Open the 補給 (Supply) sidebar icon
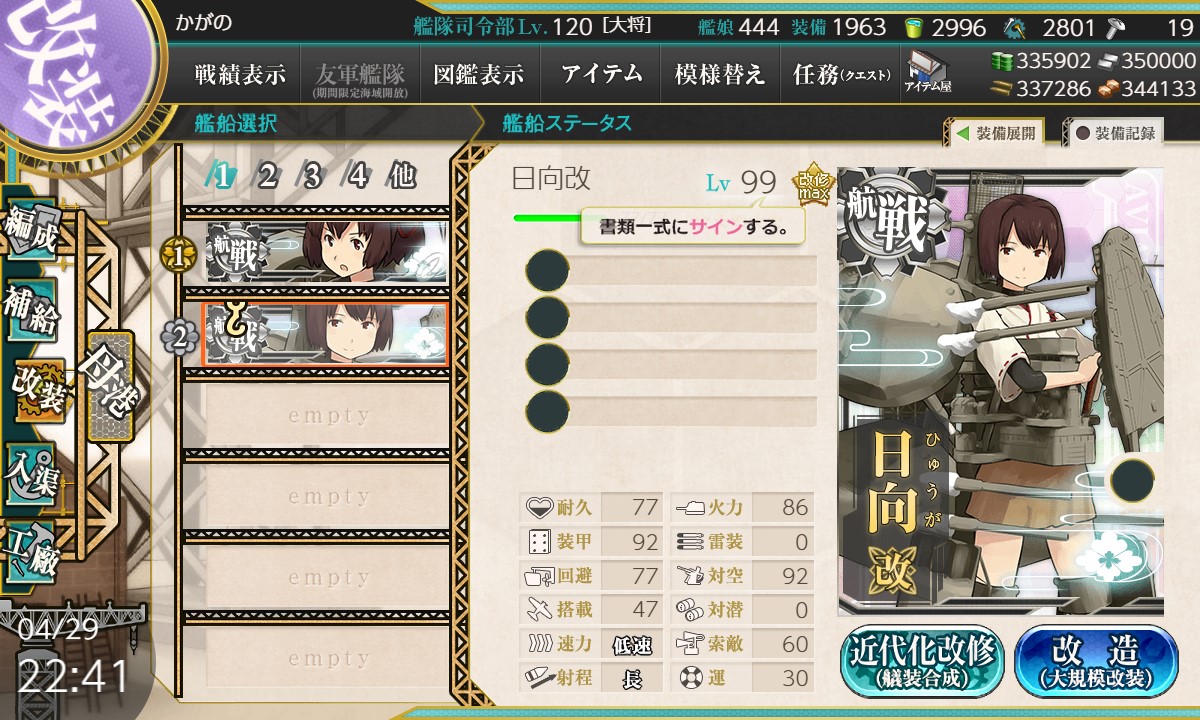This screenshot has width=1200, height=720. 31,312
